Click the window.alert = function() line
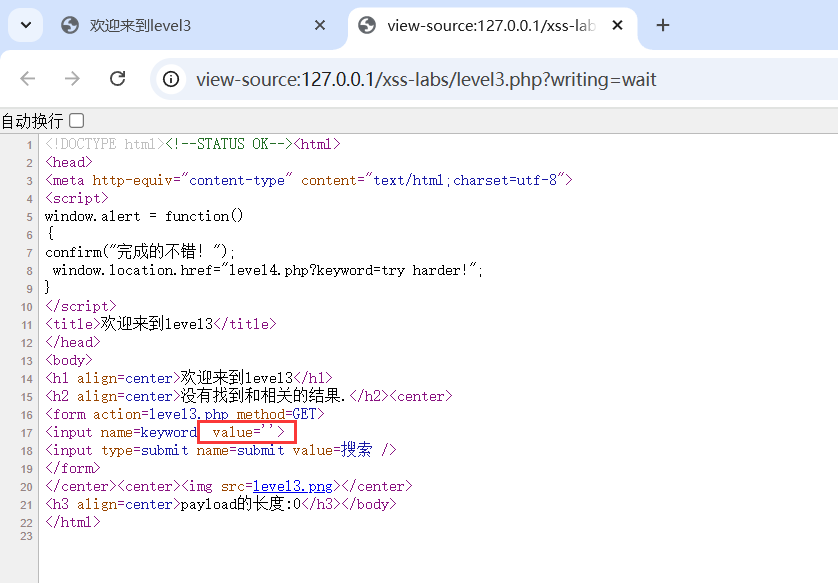Viewport: 838px width, 583px height. (144, 216)
